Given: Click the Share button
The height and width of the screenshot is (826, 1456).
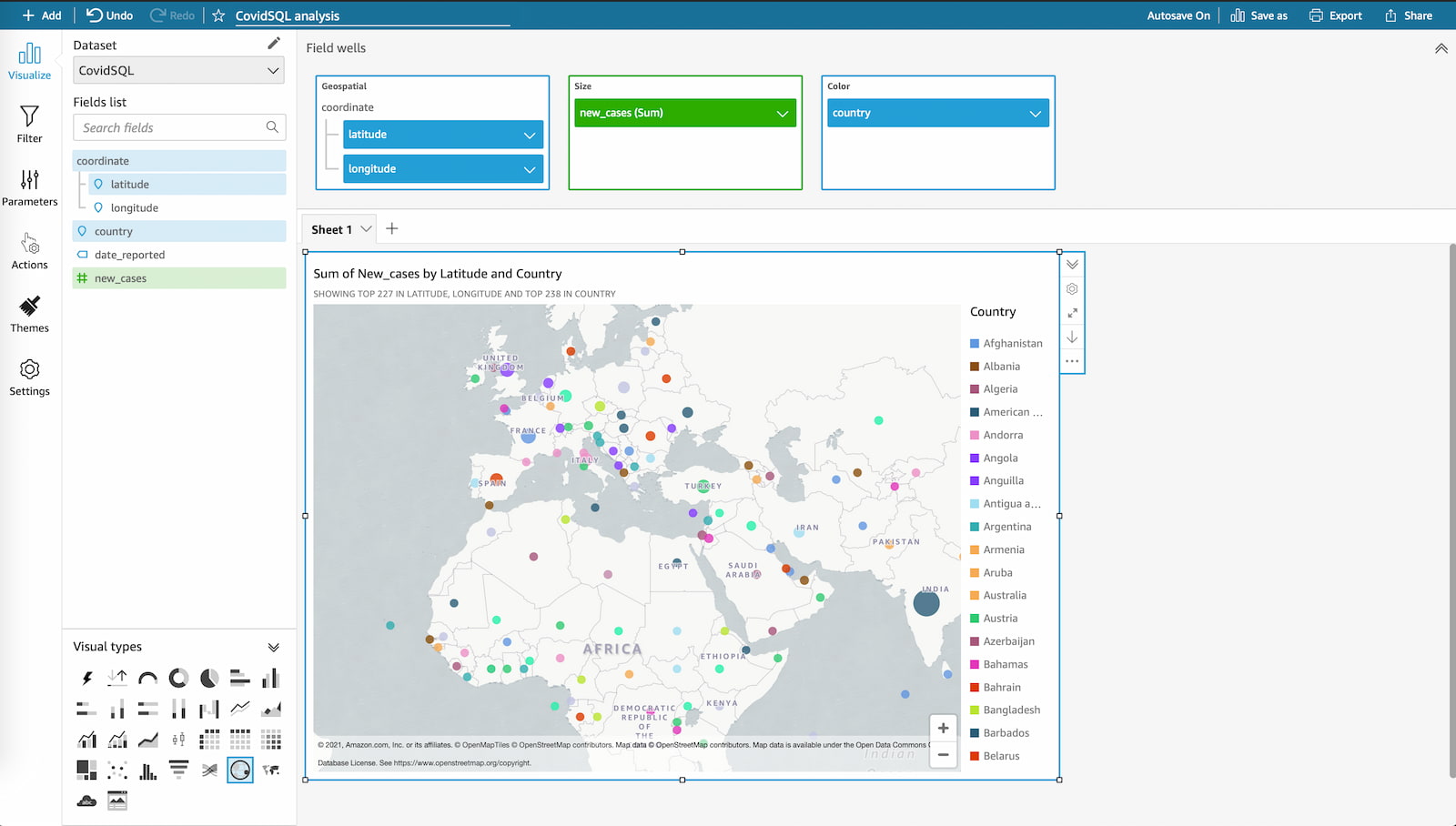Looking at the screenshot, I should (x=1408, y=15).
